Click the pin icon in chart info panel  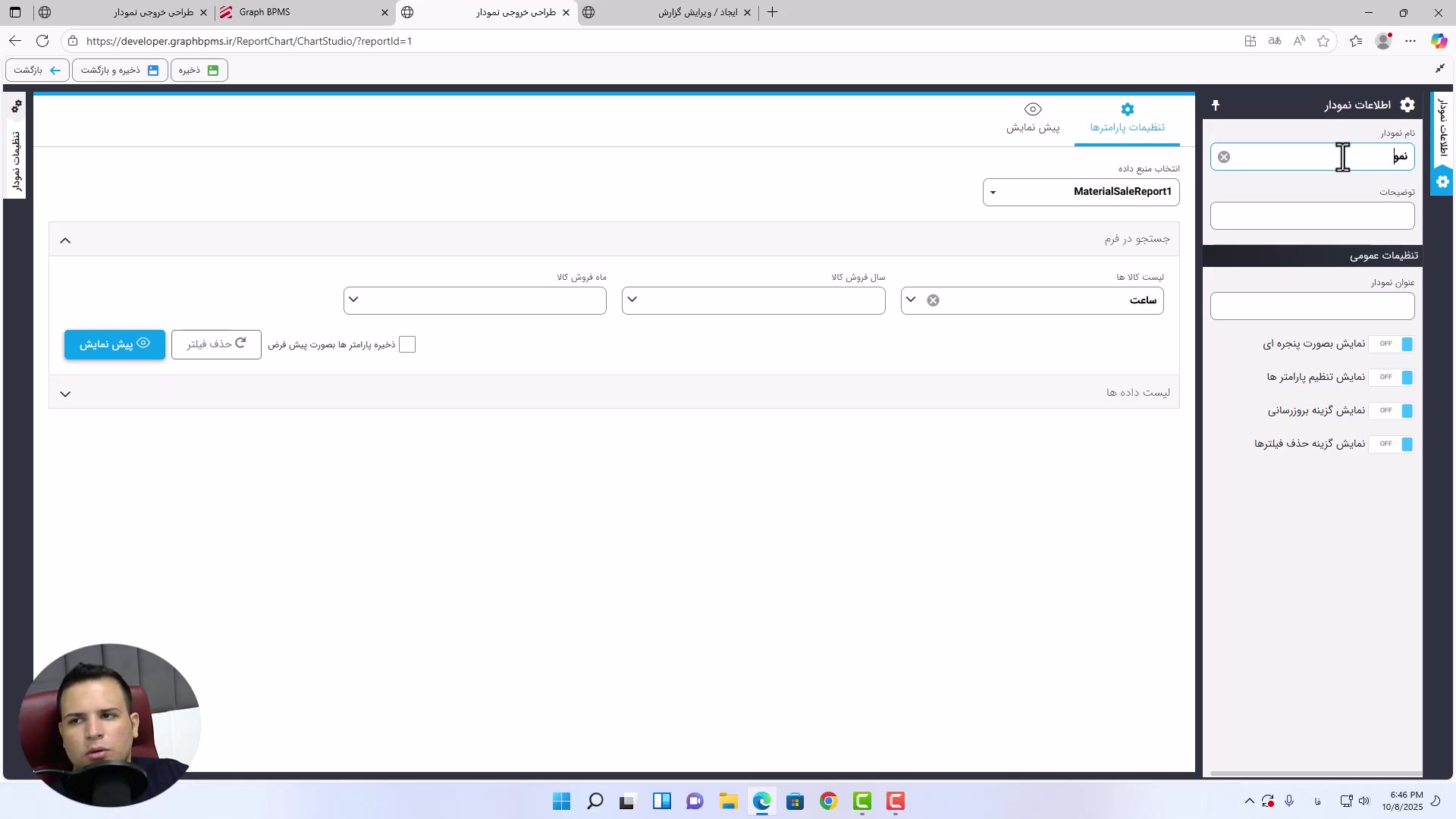(x=1216, y=105)
